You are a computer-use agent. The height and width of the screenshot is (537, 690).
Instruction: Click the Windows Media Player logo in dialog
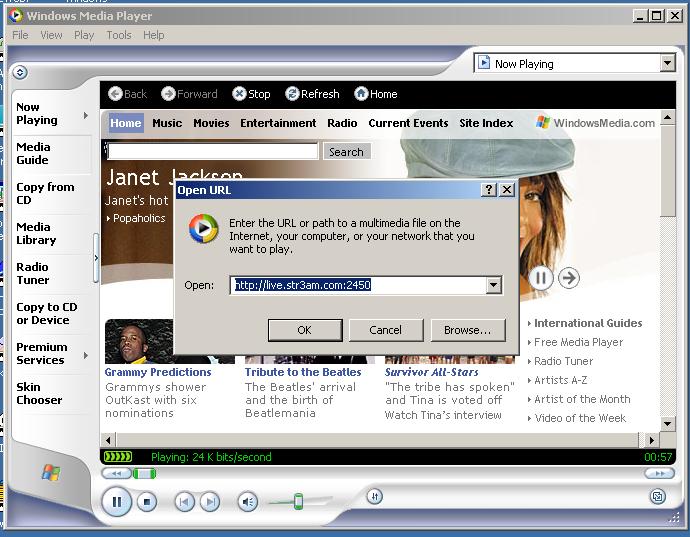click(x=203, y=228)
